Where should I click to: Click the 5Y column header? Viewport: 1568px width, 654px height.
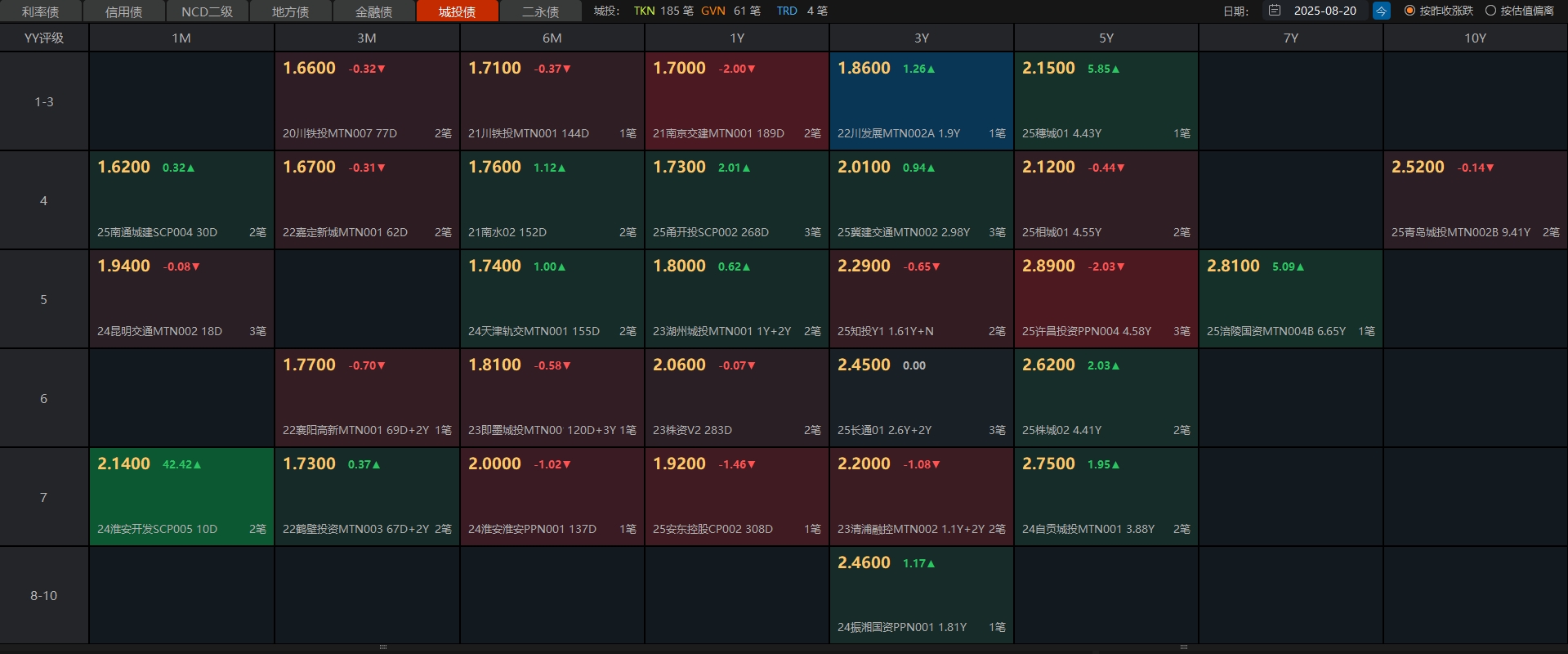click(1106, 38)
